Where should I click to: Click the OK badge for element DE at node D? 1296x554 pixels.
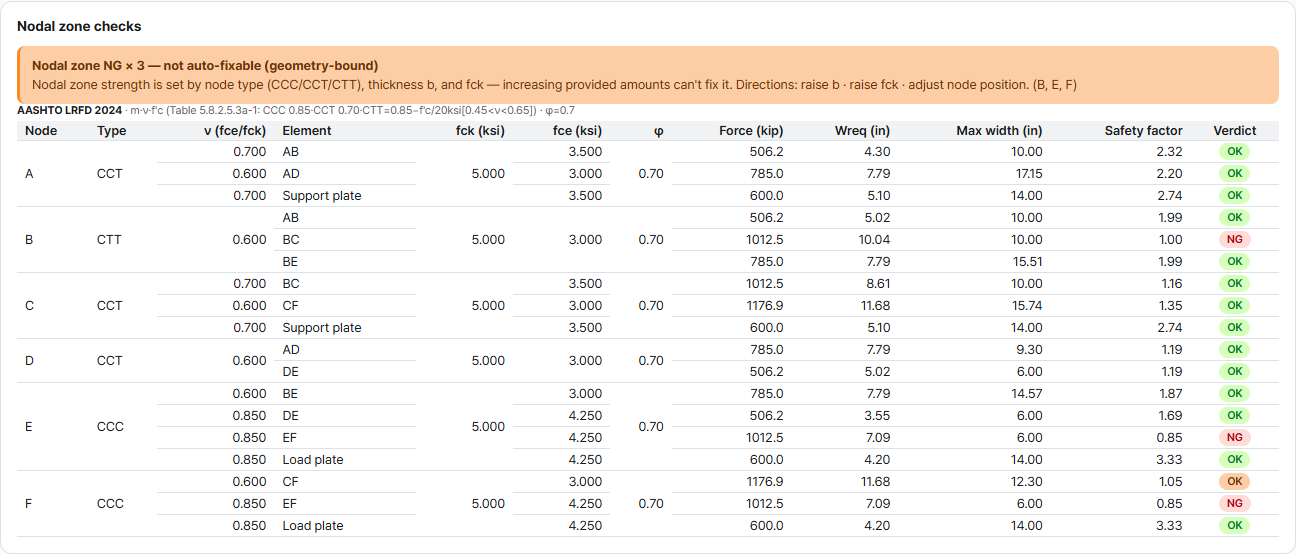tap(1234, 372)
